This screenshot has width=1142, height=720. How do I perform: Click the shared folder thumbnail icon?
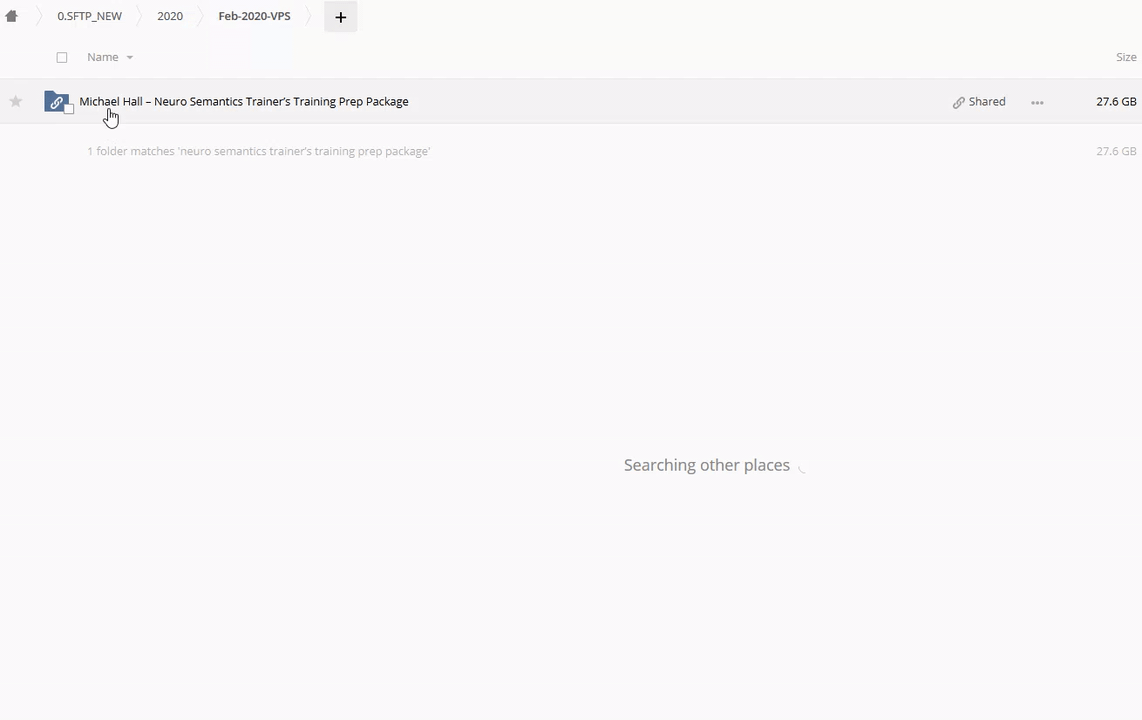(x=55, y=101)
